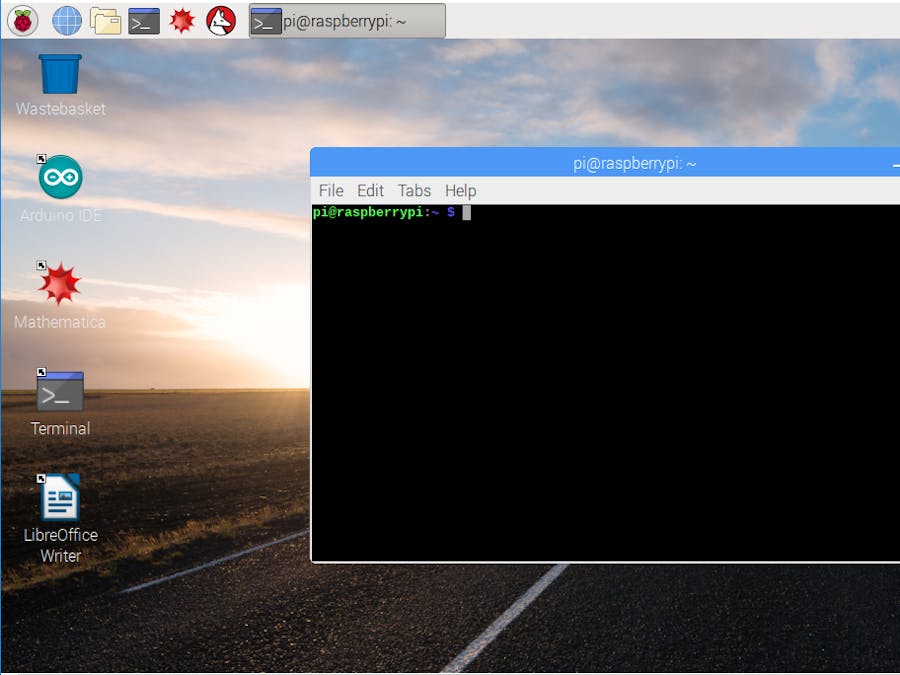Image resolution: width=900 pixels, height=675 pixels.
Task: Focus the pi@raspberrypi terminal taskbar entry
Action: [x=345, y=20]
